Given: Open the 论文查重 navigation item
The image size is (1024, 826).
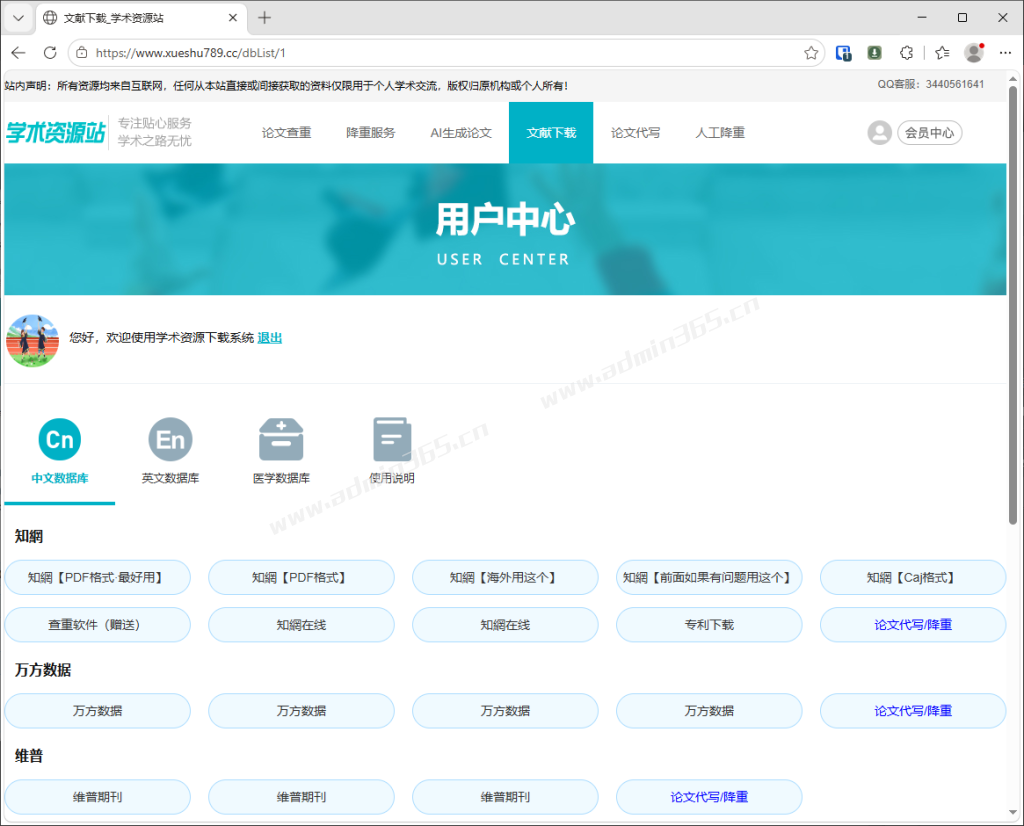Looking at the screenshot, I should tap(286, 133).
